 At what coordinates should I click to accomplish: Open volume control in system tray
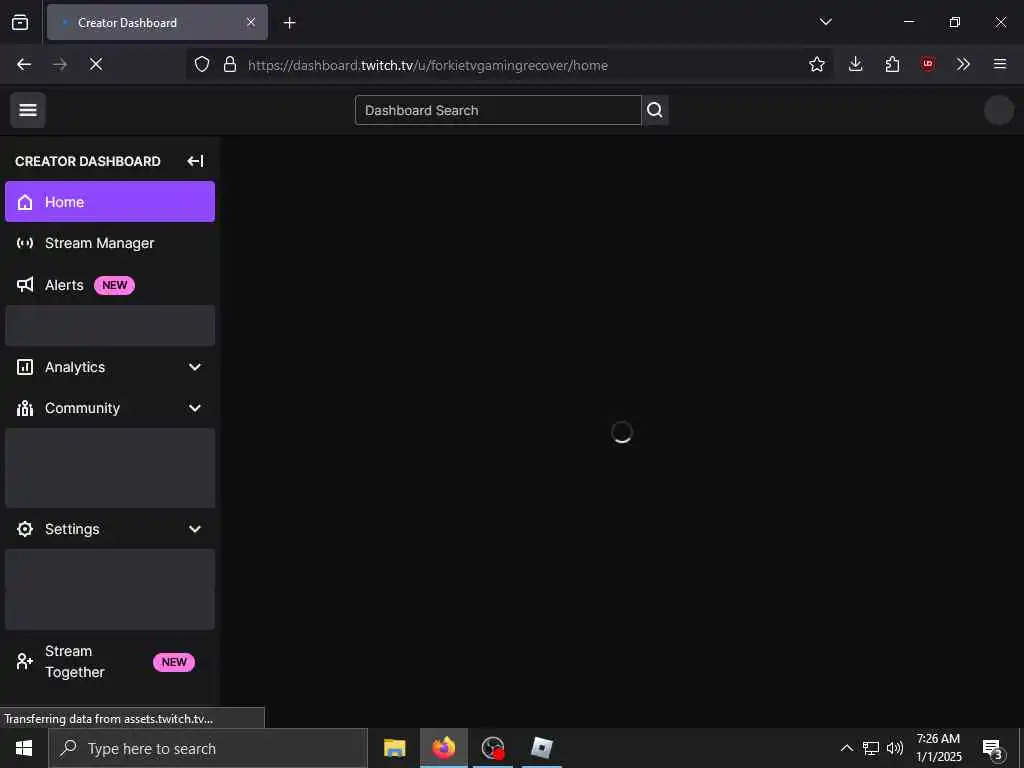[895, 748]
